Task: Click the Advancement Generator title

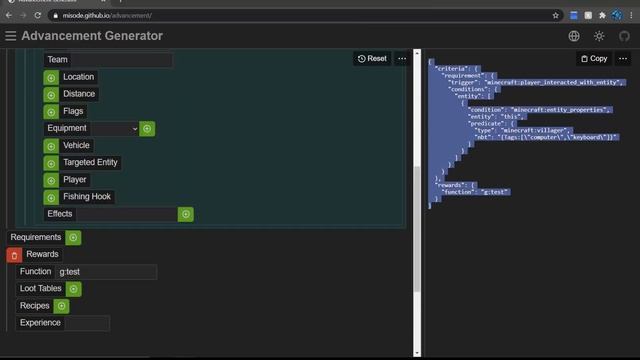Action: point(92,36)
